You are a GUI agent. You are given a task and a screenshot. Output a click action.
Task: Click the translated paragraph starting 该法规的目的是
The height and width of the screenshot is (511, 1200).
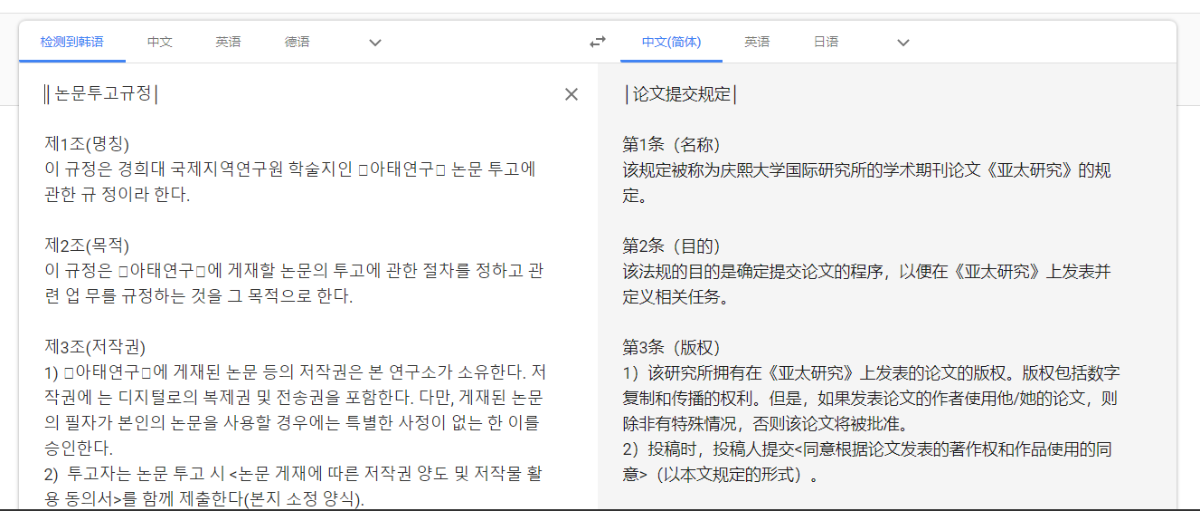(866, 284)
